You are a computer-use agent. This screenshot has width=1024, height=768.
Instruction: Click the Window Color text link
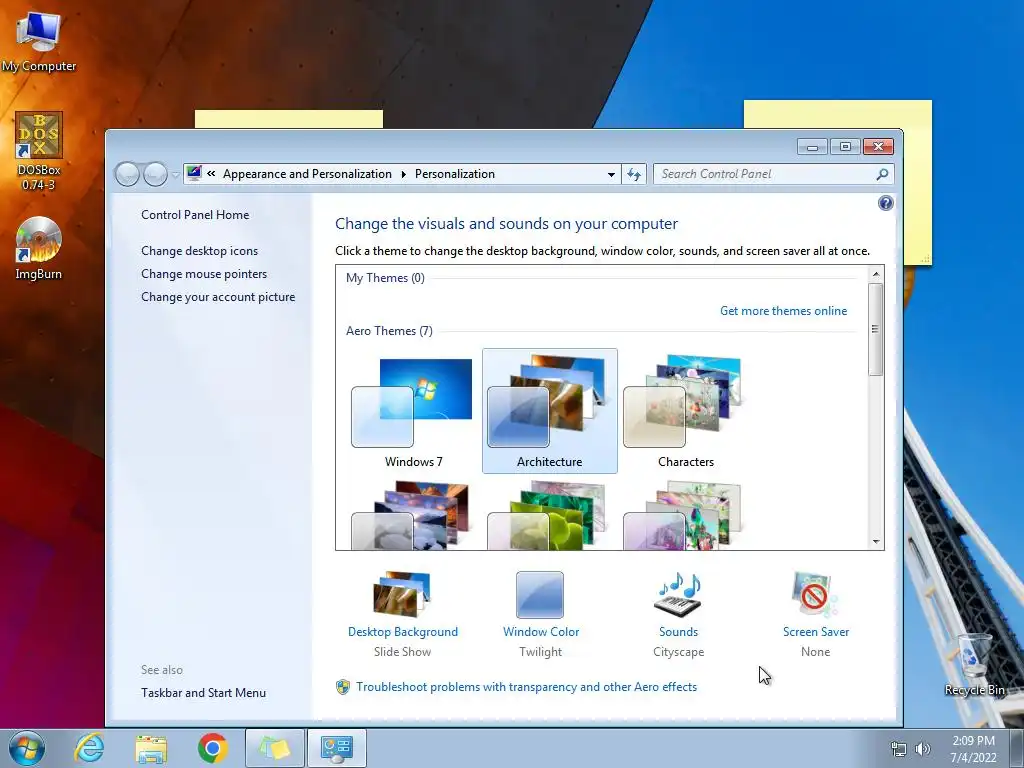(541, 632)
